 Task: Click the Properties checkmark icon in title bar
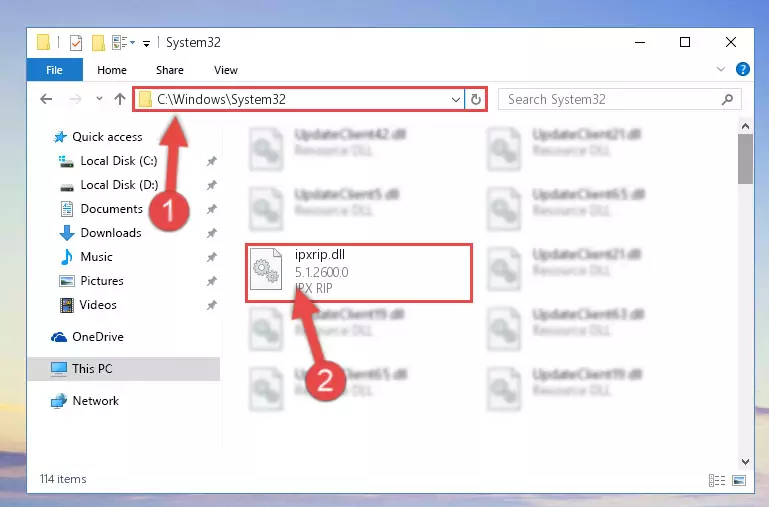coord(76,43)
